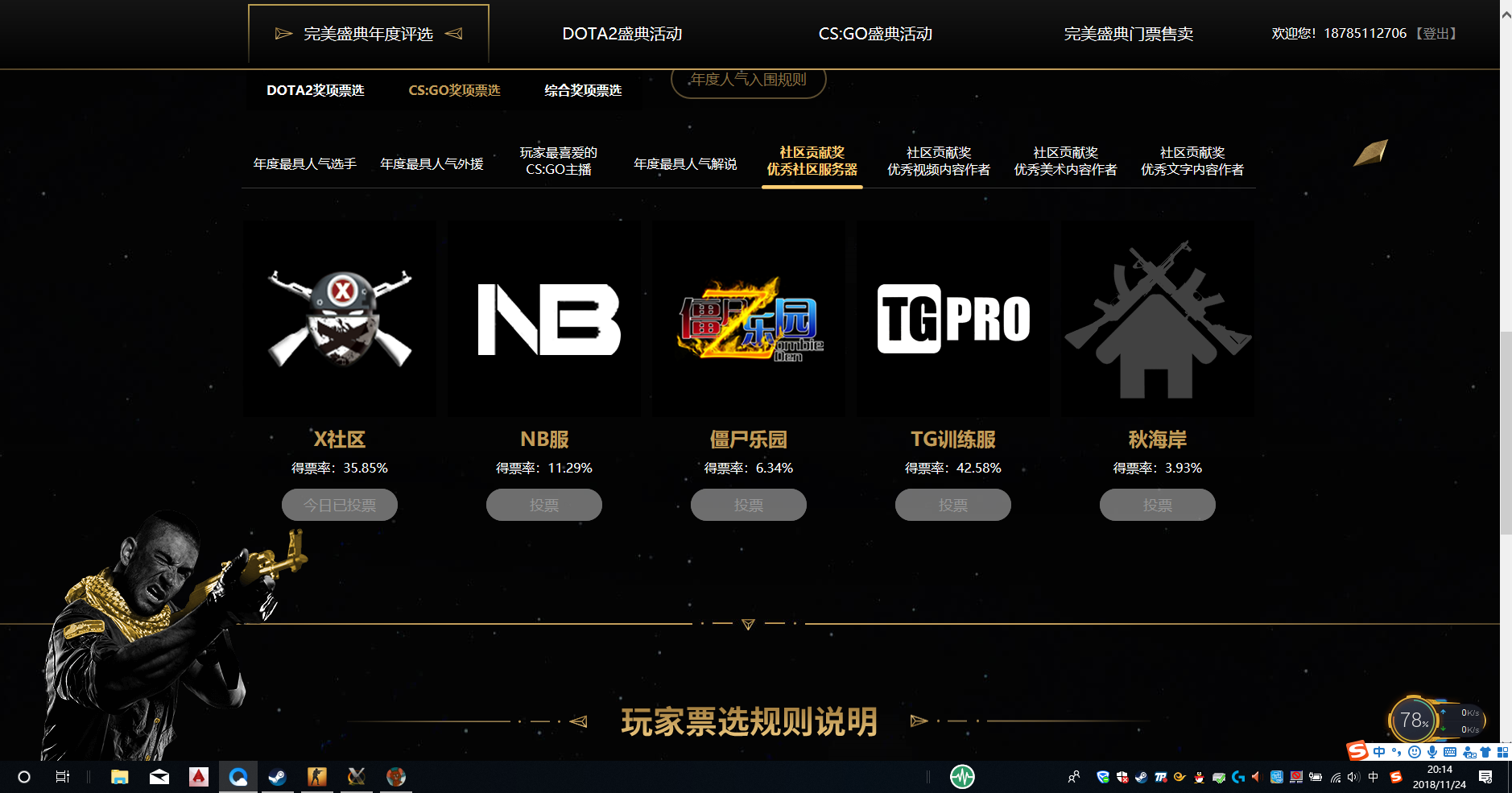1512x793 pixels.
Task: Expand the rules section via down arrow
Action: 748,625
